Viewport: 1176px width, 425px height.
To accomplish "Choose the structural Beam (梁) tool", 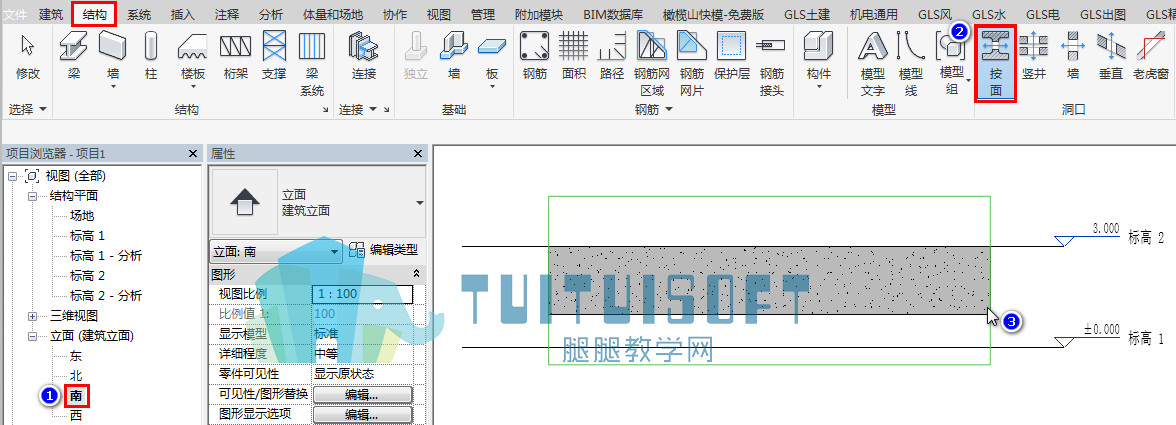I will click(74, 56).
